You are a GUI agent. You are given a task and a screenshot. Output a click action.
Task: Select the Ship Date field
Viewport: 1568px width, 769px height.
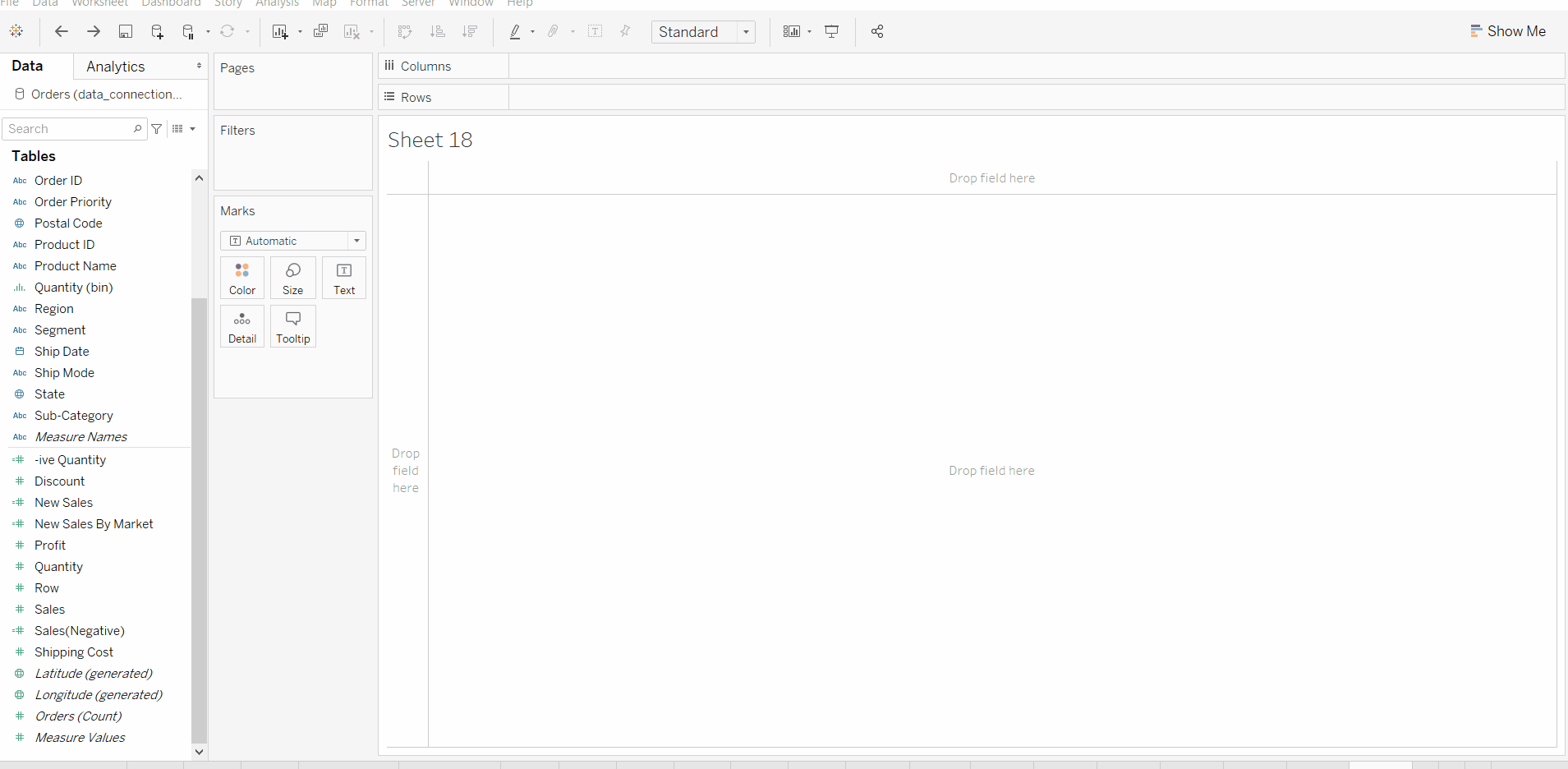point(62,352)
